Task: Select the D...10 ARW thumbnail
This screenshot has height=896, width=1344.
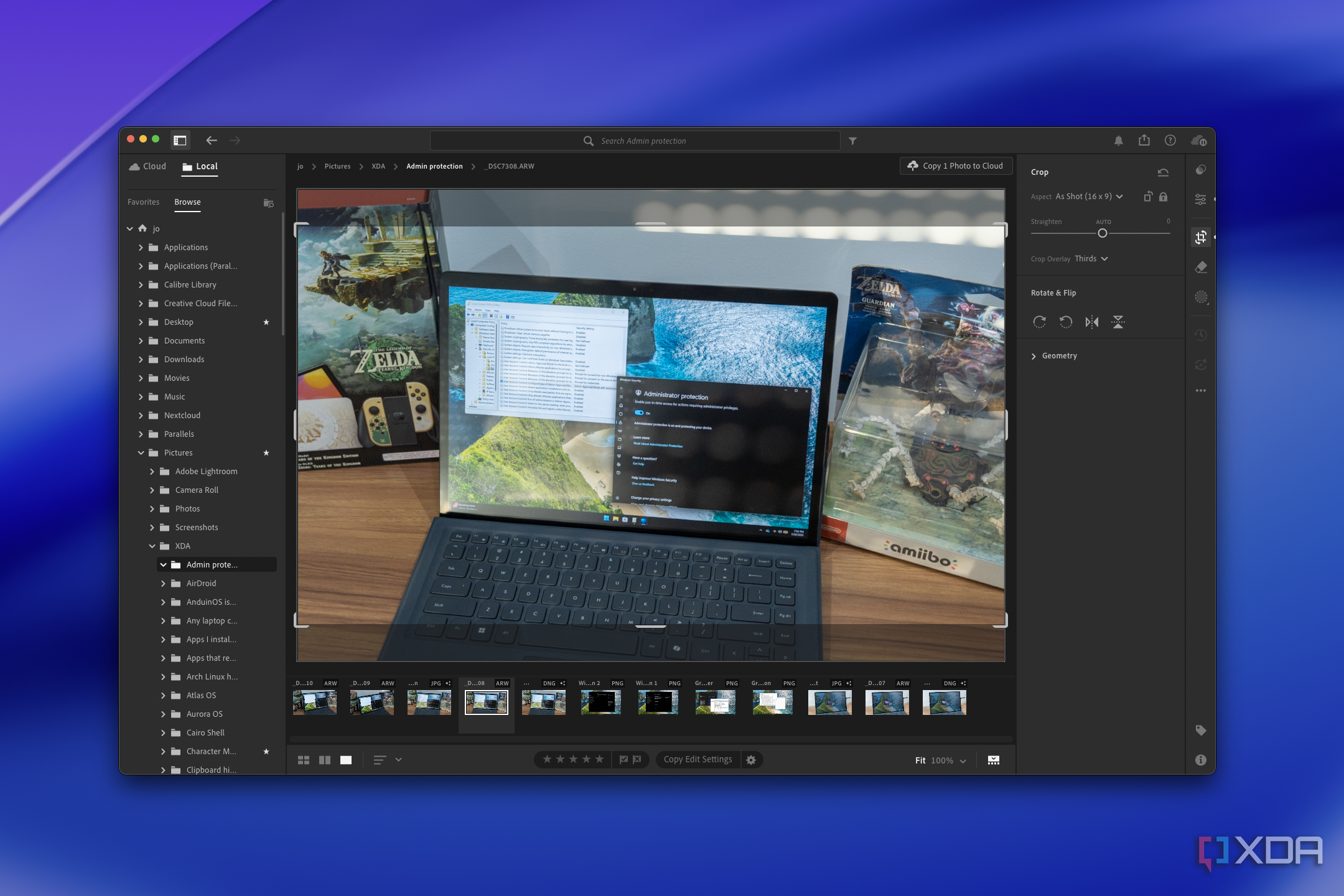Action: click(x=315, y=702)
